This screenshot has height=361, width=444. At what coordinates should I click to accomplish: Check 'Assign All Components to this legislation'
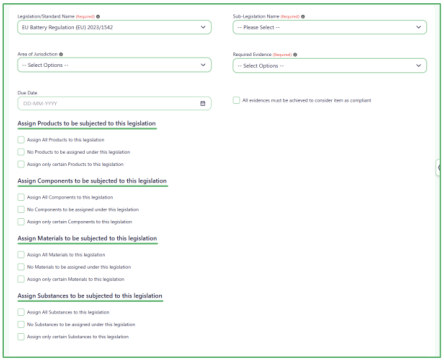pyautogui.click(x=21, y=197)
